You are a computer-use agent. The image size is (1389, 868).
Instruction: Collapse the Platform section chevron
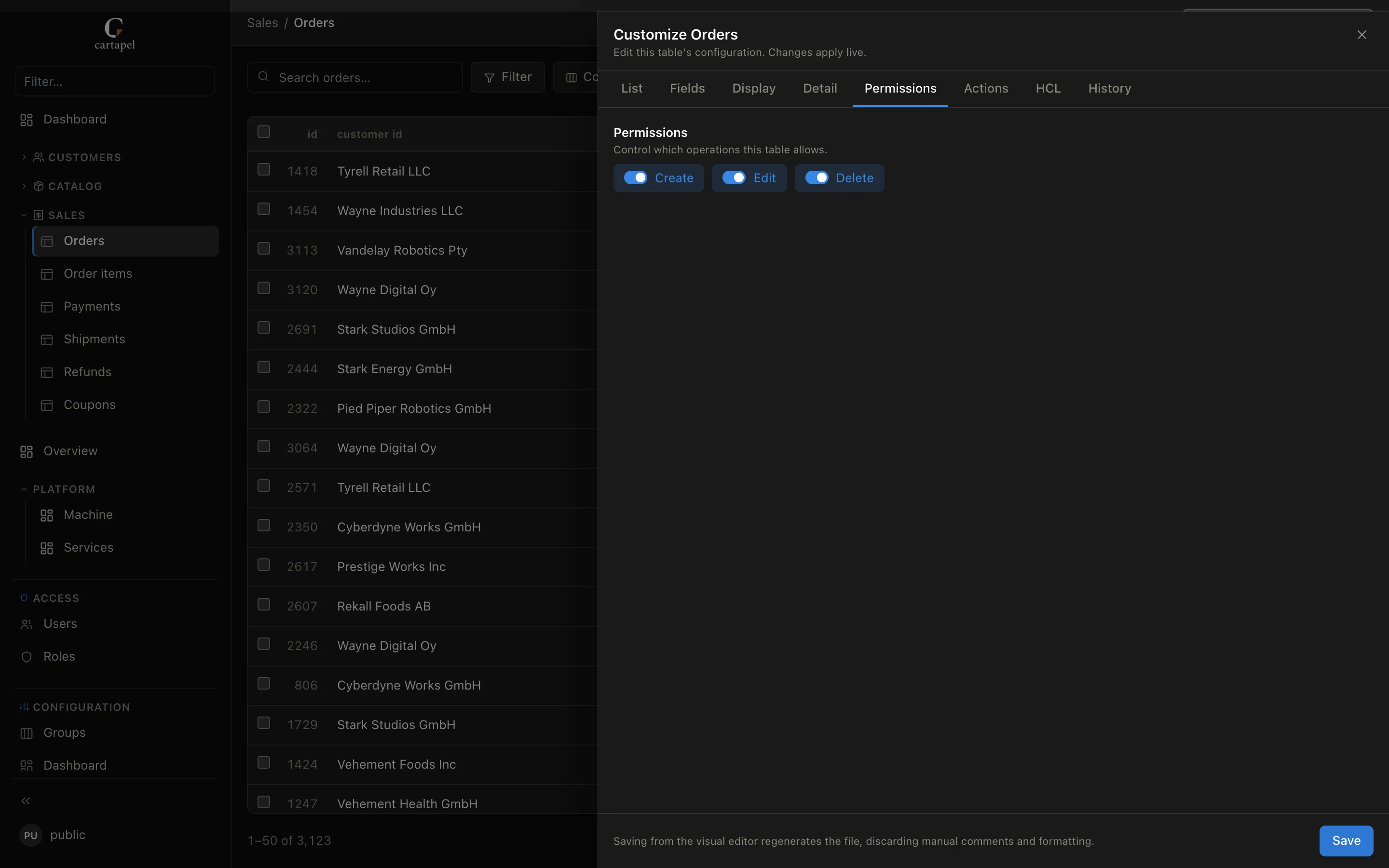(24, 489)
